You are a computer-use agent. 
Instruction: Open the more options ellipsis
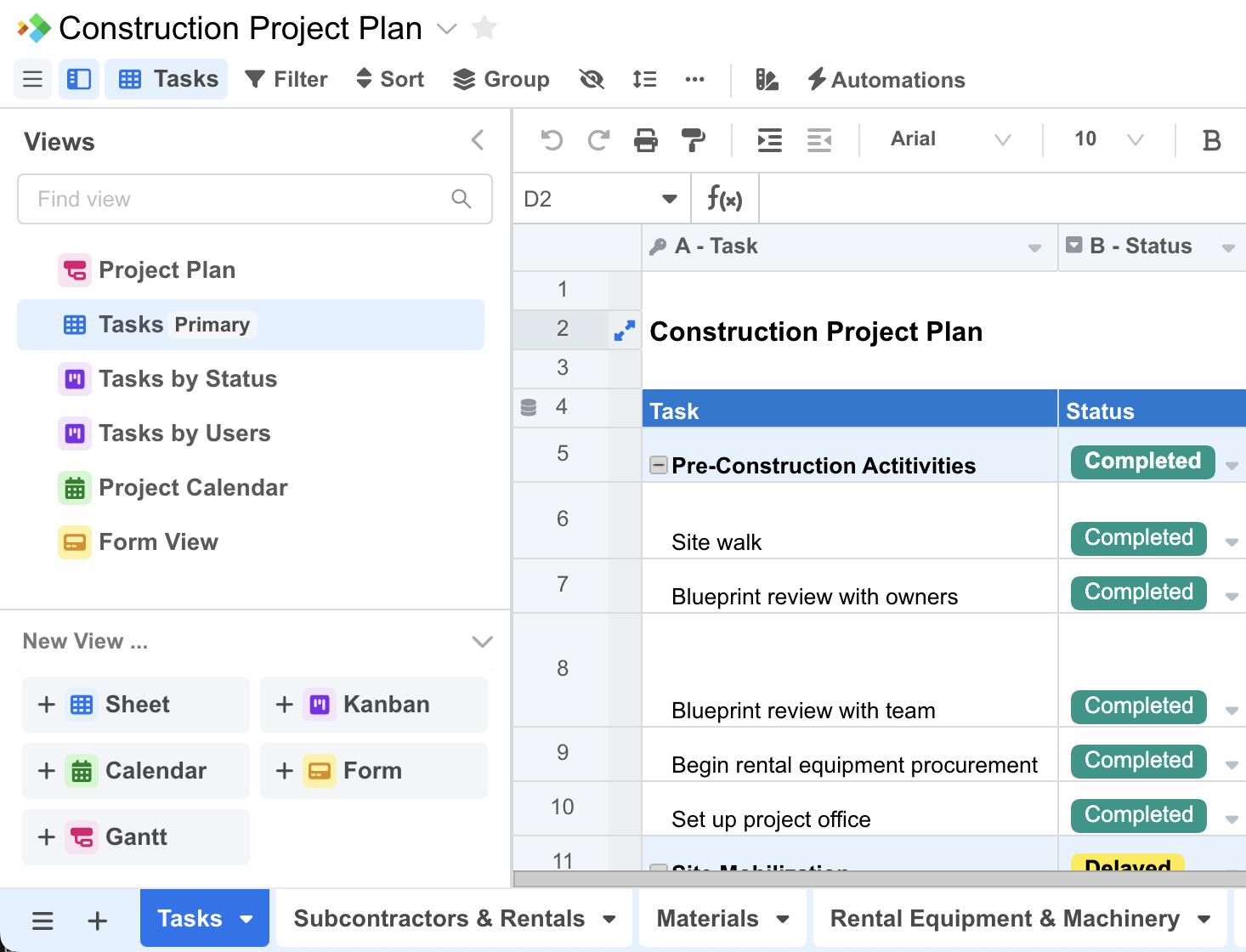pyautogui.click(x=694, y=79)
